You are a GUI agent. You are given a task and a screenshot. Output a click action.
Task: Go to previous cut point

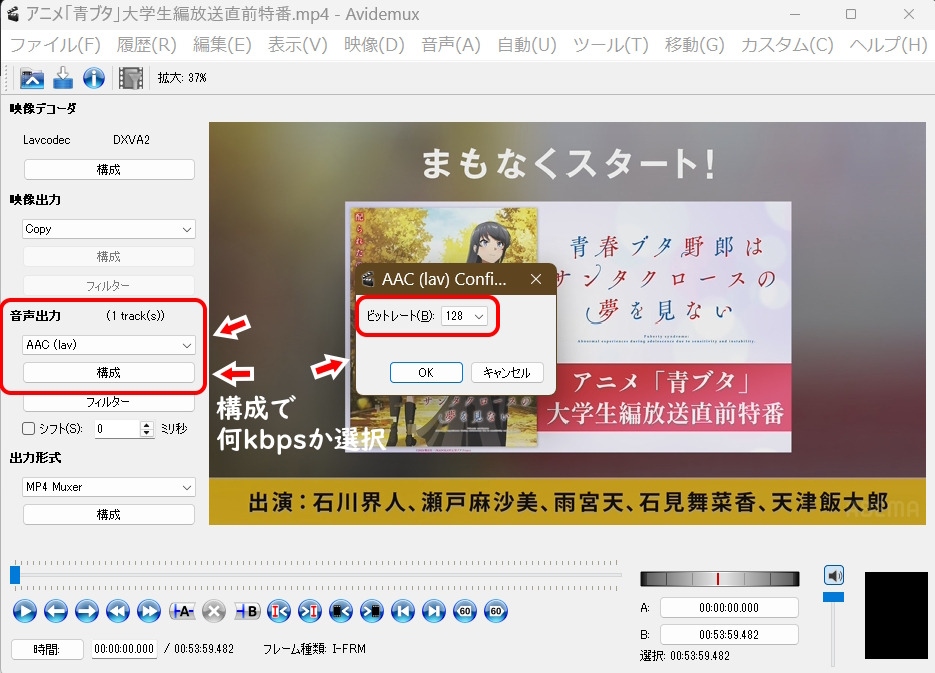point(278,611)
